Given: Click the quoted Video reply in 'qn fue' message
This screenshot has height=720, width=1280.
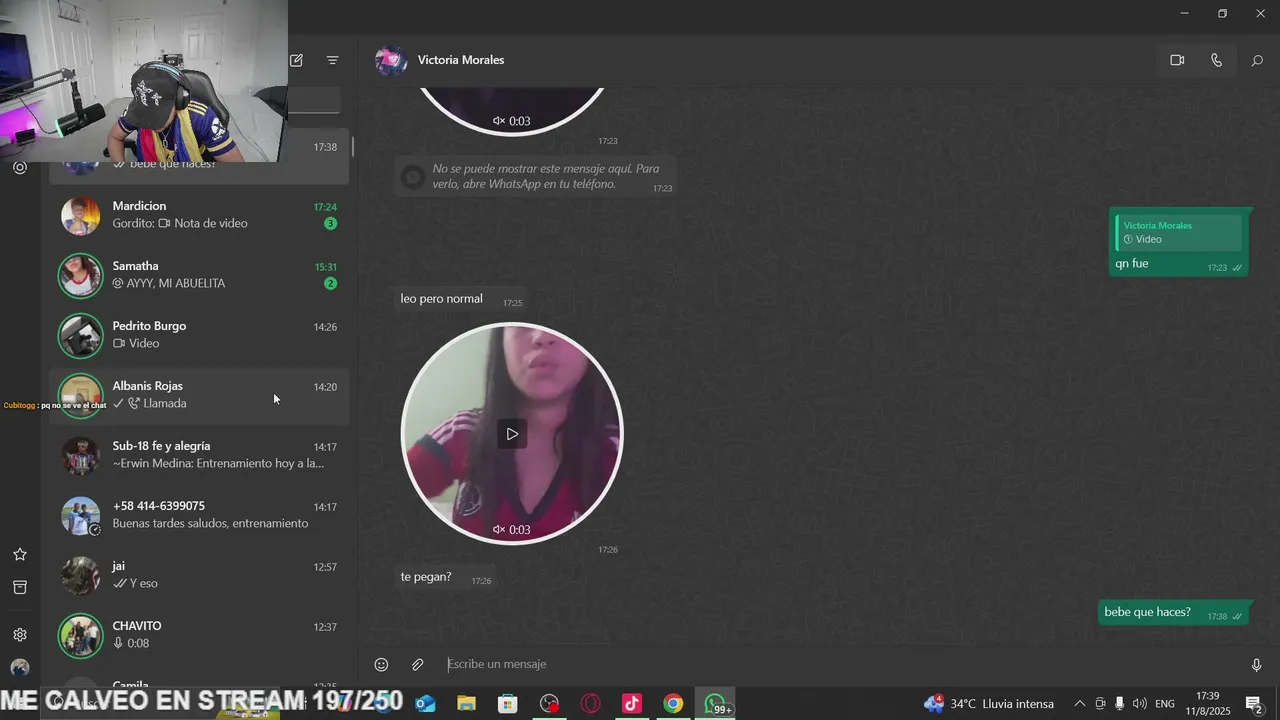Looking at the screenshot, I should pos(1179,232).
